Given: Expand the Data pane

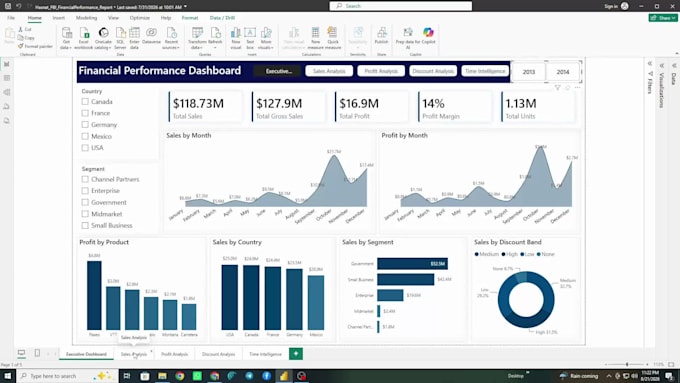Looking at the screenshot, I should pos(674,65).
